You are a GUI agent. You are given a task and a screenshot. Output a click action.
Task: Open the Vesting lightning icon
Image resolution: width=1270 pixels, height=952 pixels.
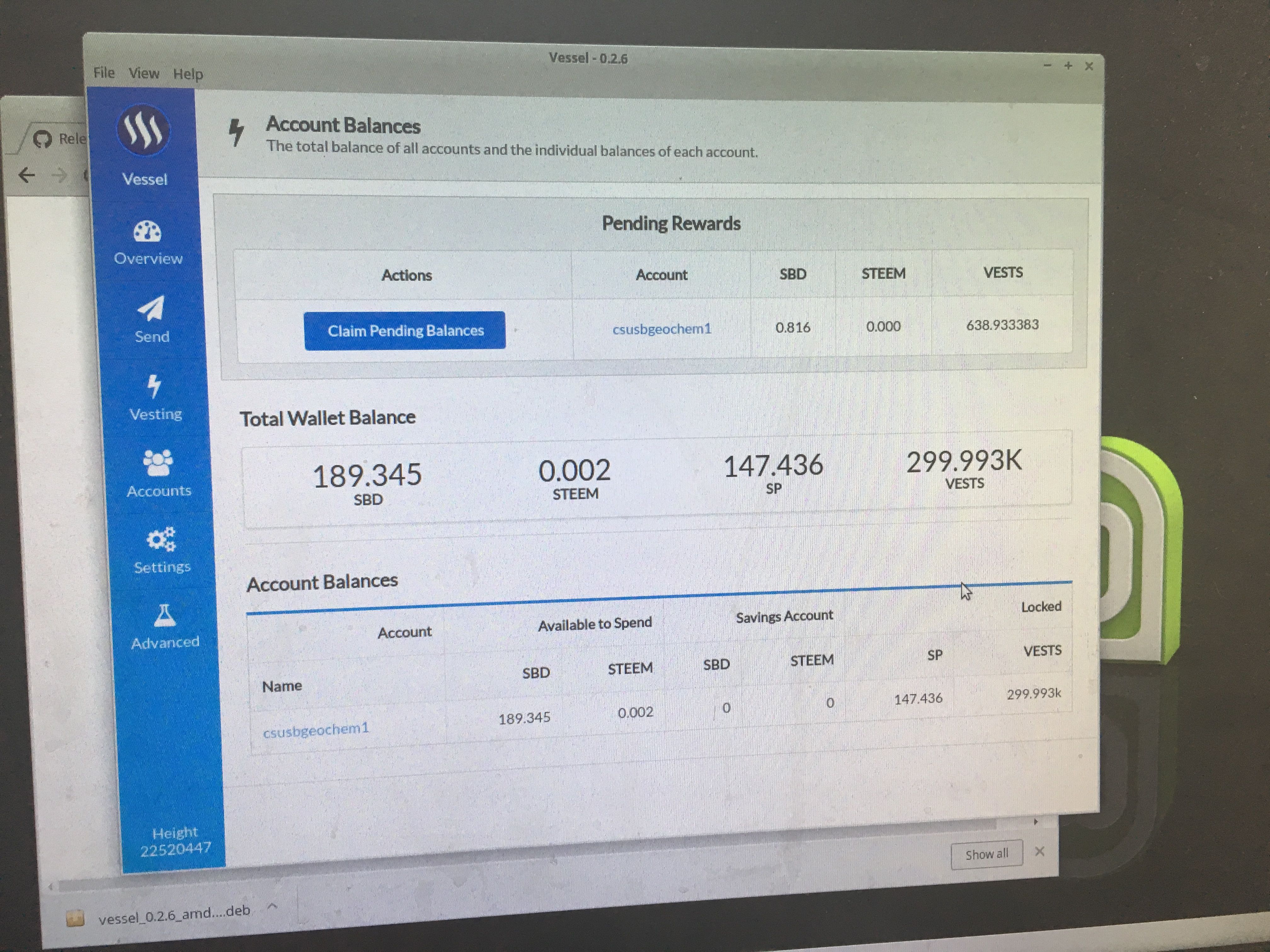pos(154,386)
